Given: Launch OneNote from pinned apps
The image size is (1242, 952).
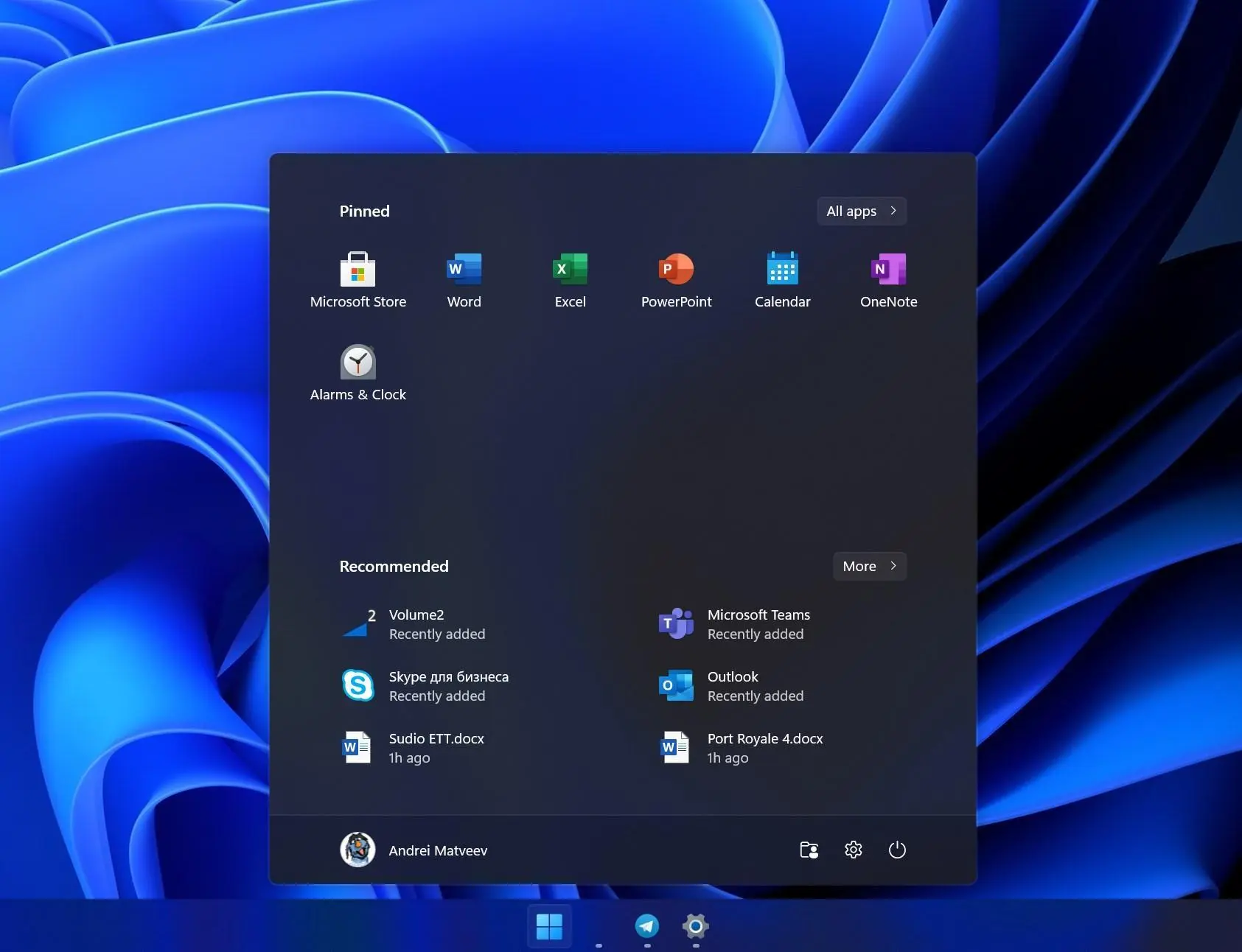Looking at the screenshot, I should pos(889,281).
